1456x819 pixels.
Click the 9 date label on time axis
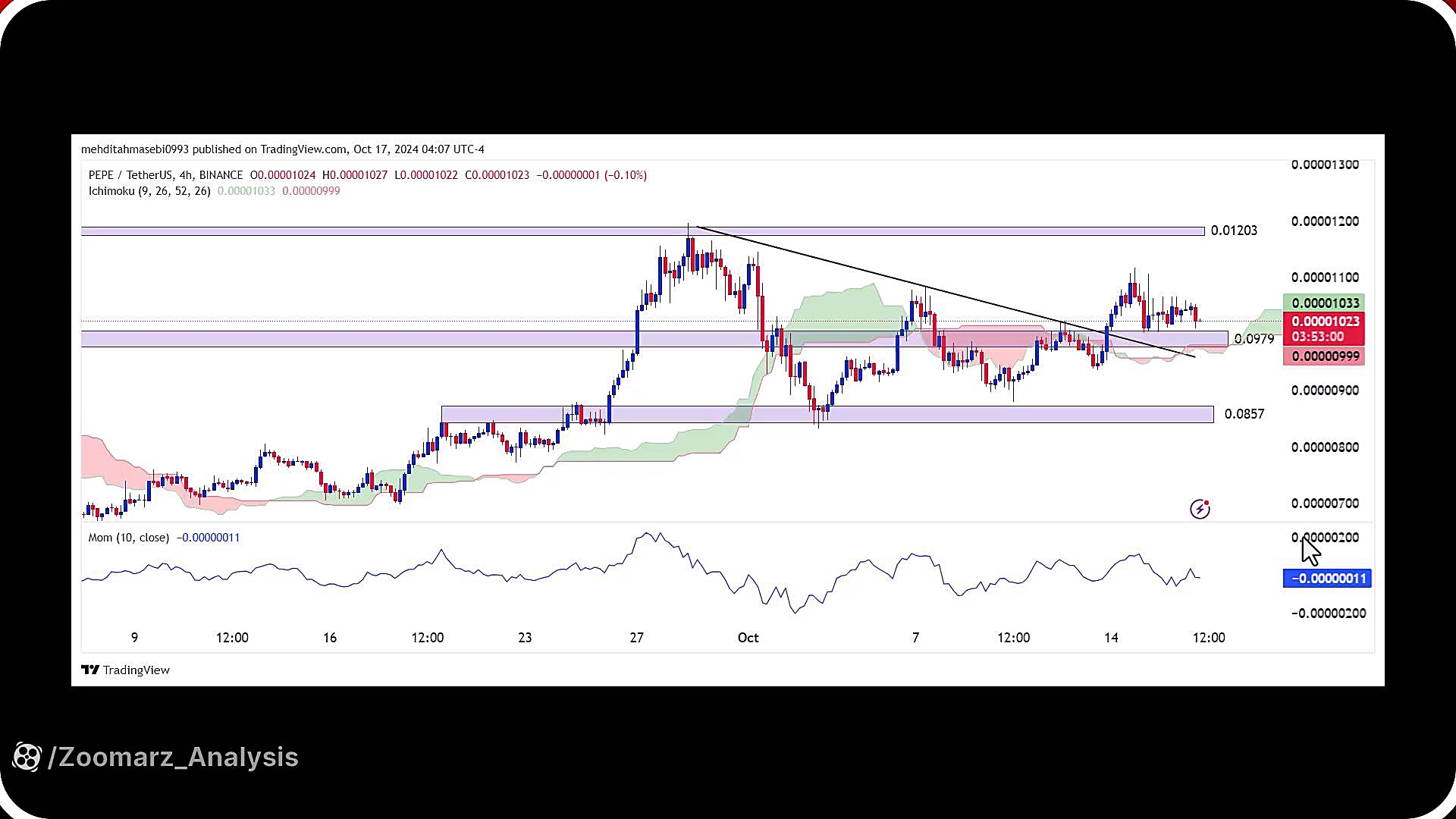[x=135, y=638]
